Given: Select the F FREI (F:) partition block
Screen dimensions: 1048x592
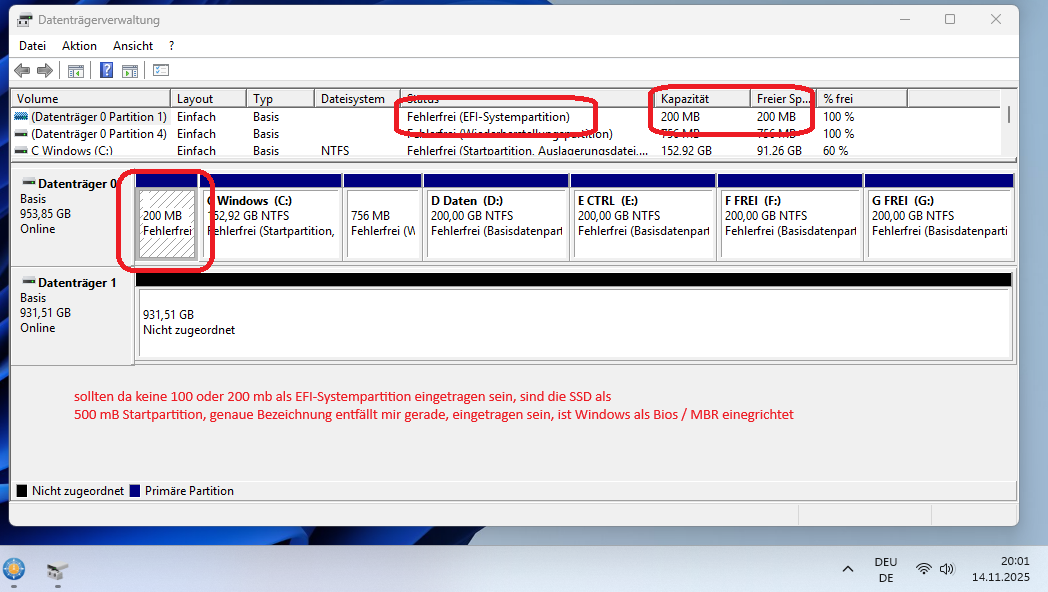Looking at the screenshot, I should [790, 224].
